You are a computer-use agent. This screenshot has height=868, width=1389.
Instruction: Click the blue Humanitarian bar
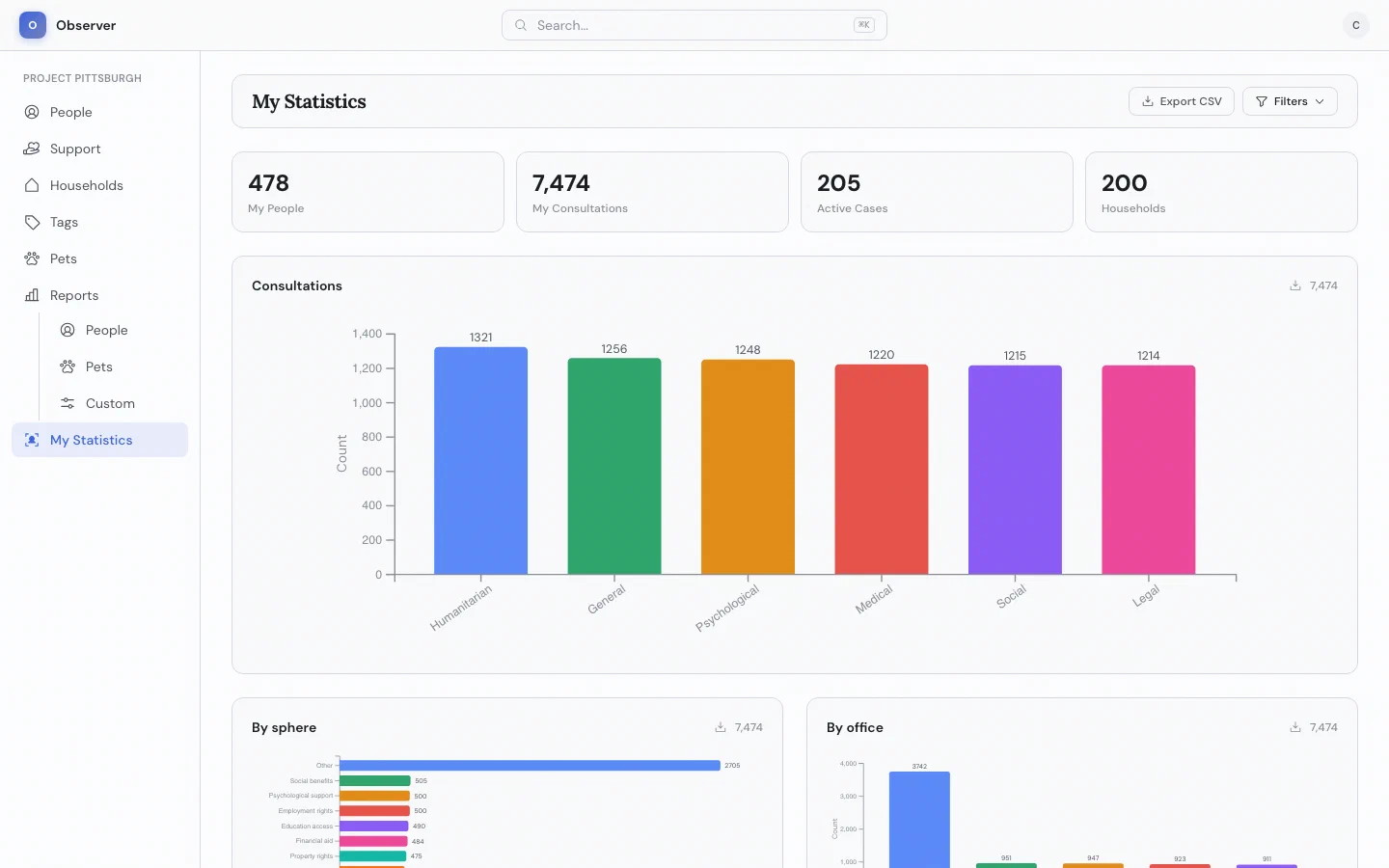click(x=480, y=461)
